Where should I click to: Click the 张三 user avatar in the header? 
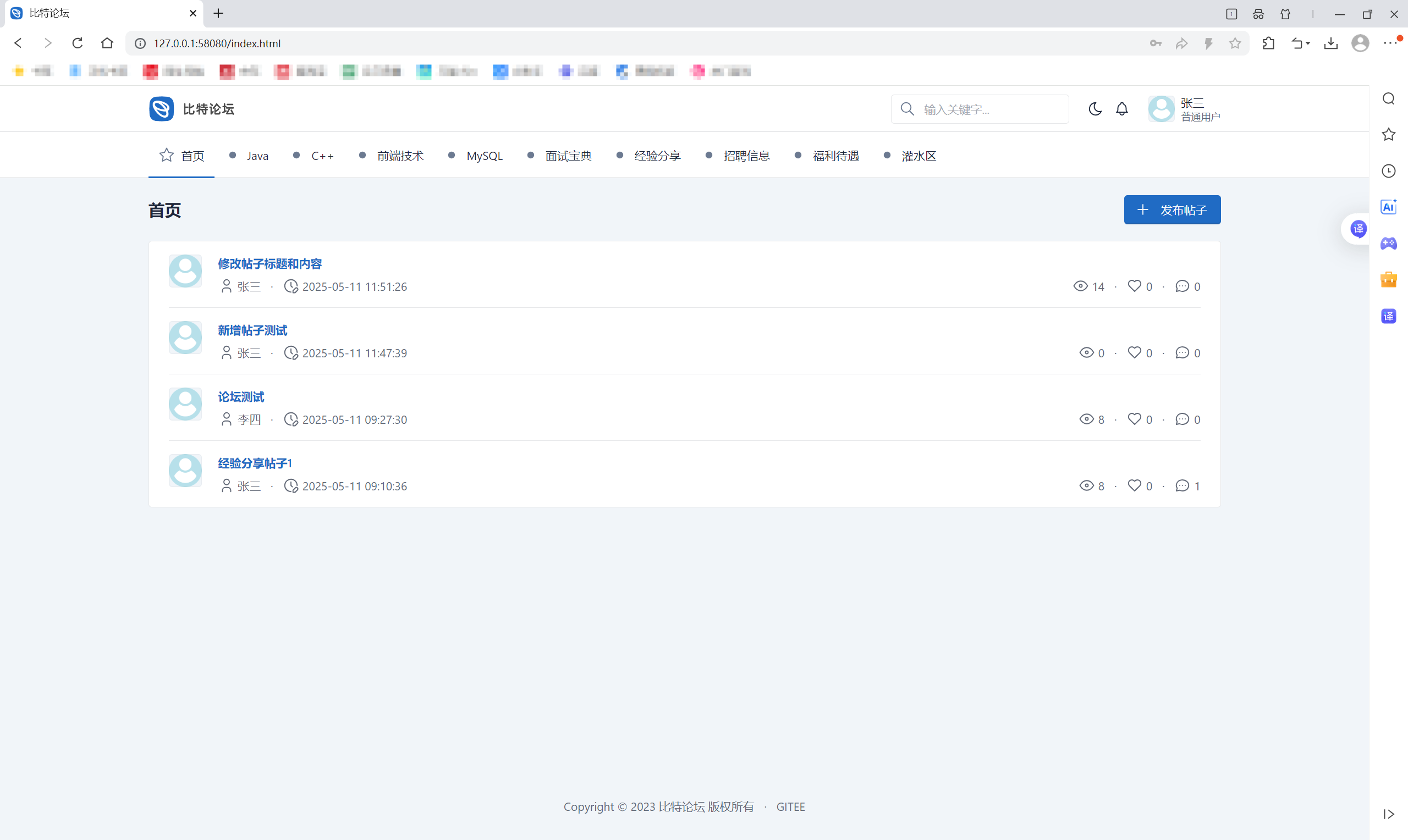tap(1161, 109)
